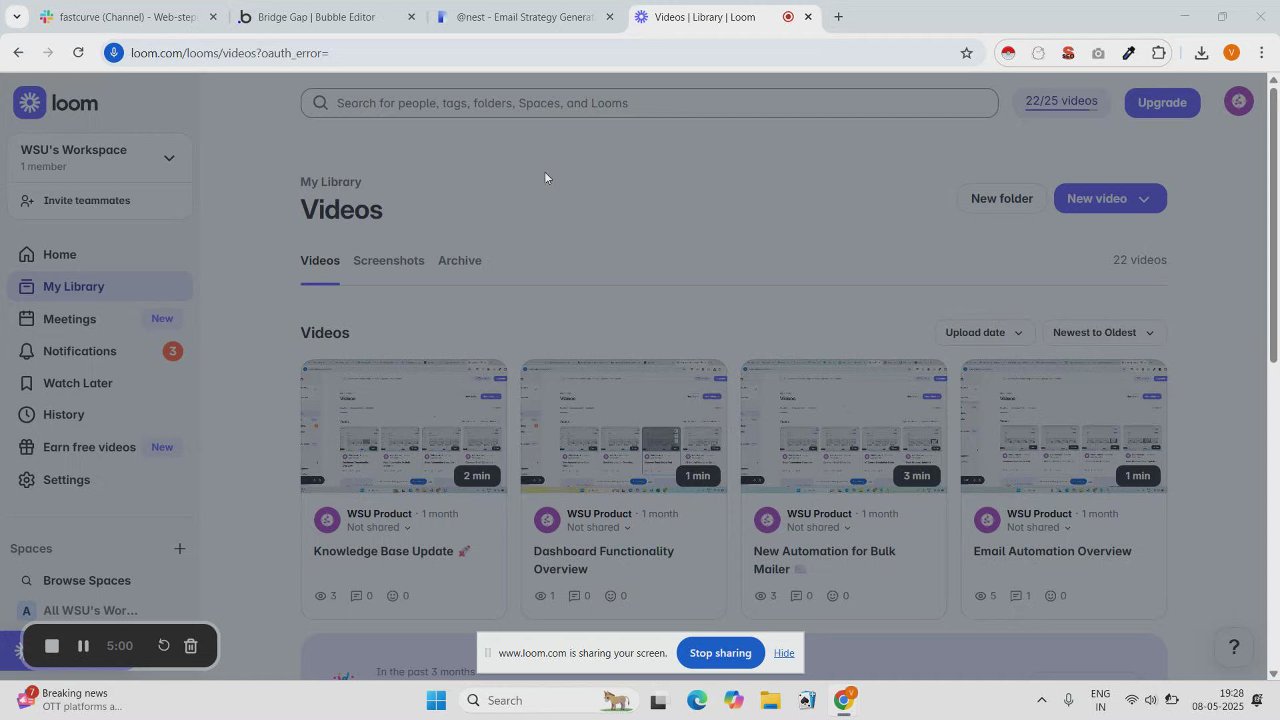Open the color picker eyedropper extension
The image size is (1280, 720).
(1129, 53)
